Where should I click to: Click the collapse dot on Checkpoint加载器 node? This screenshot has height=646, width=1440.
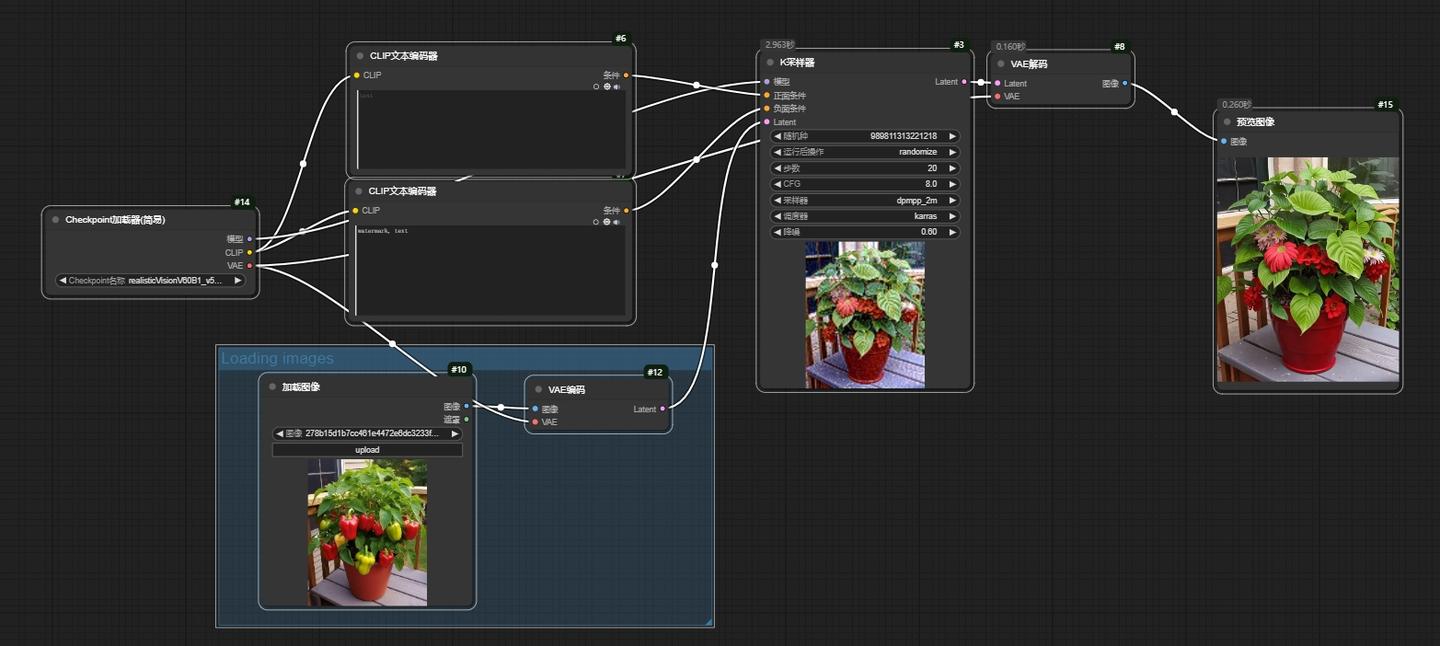[55, 220]
